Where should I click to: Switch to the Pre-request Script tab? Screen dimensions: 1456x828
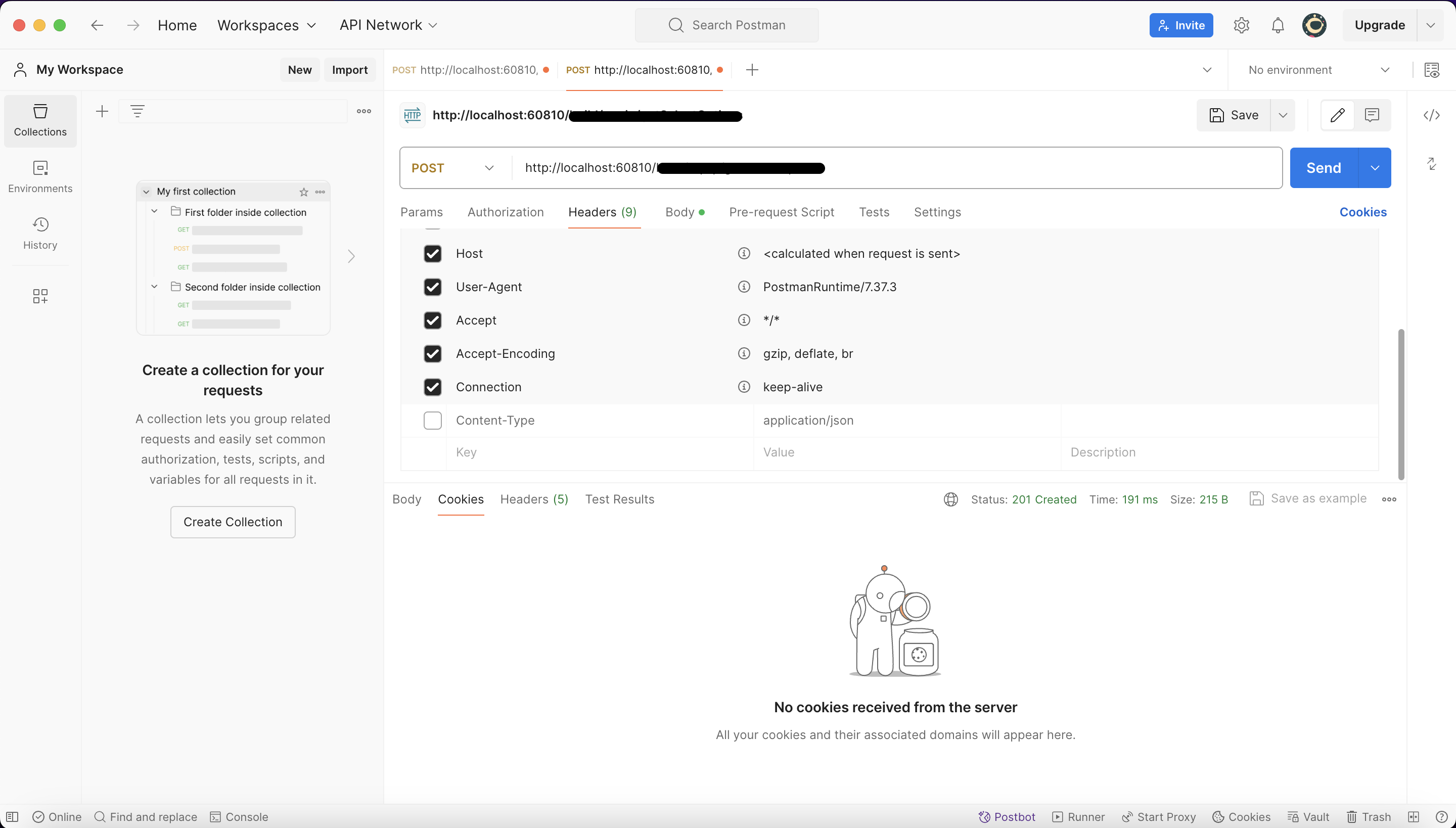(x=781, y=212)
